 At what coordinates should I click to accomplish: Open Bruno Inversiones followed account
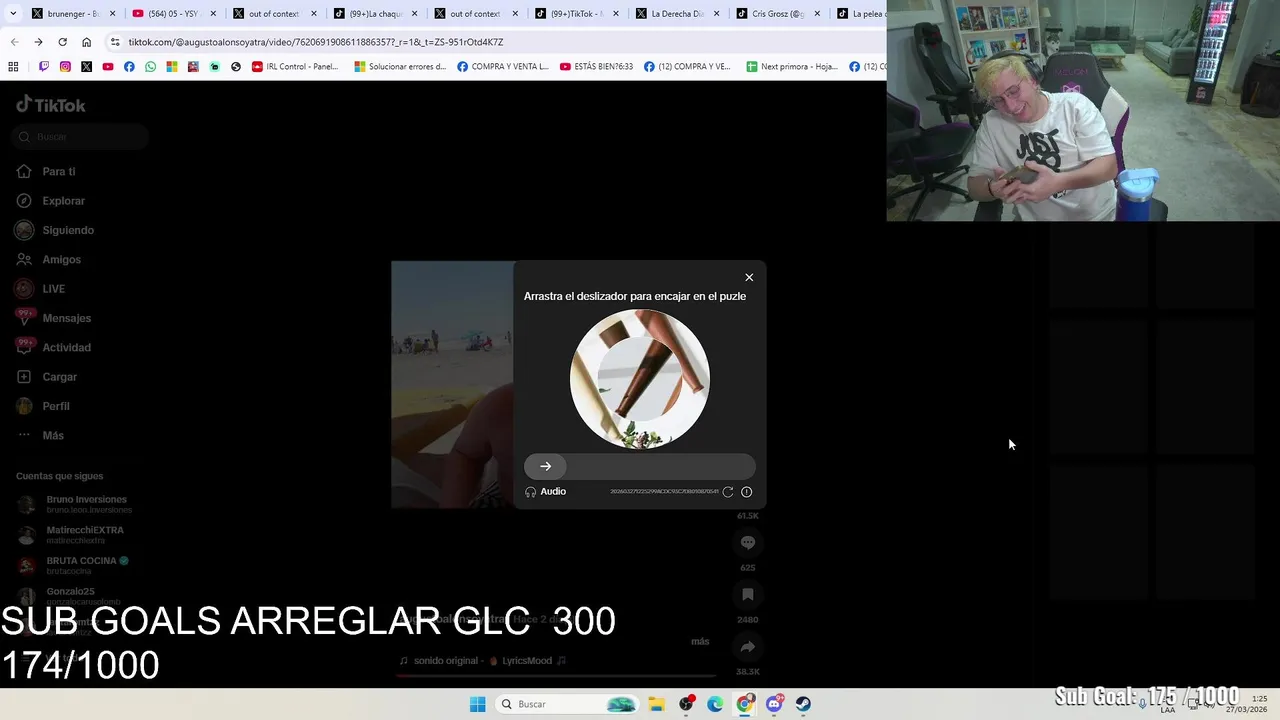click(x=75, y=504)
